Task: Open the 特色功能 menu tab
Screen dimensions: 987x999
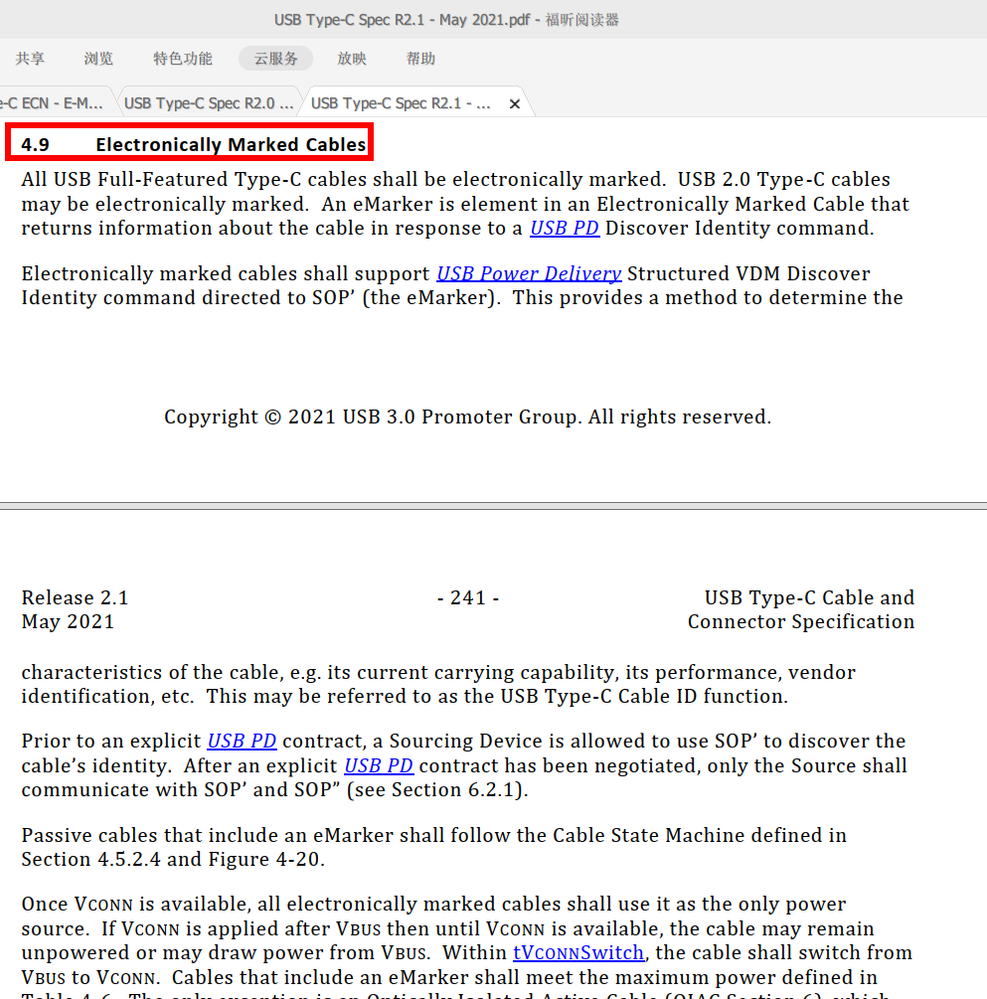Action: click(x=183, y=59)
